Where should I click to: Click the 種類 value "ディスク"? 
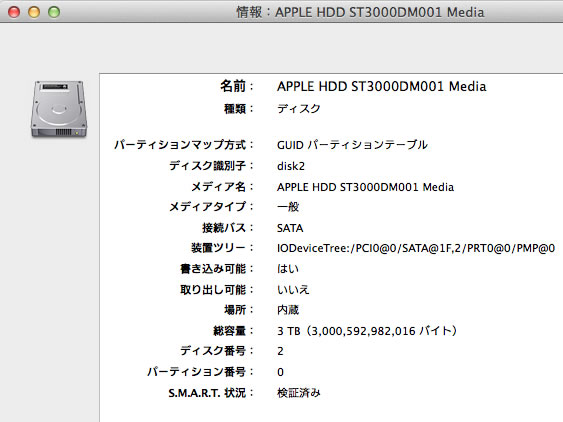(298, 108)
